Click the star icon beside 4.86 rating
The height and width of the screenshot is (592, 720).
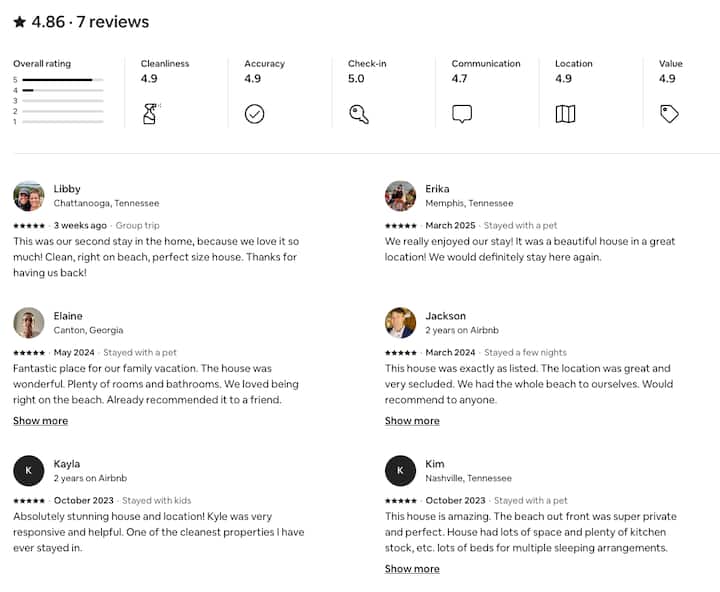tap(20, 22)
